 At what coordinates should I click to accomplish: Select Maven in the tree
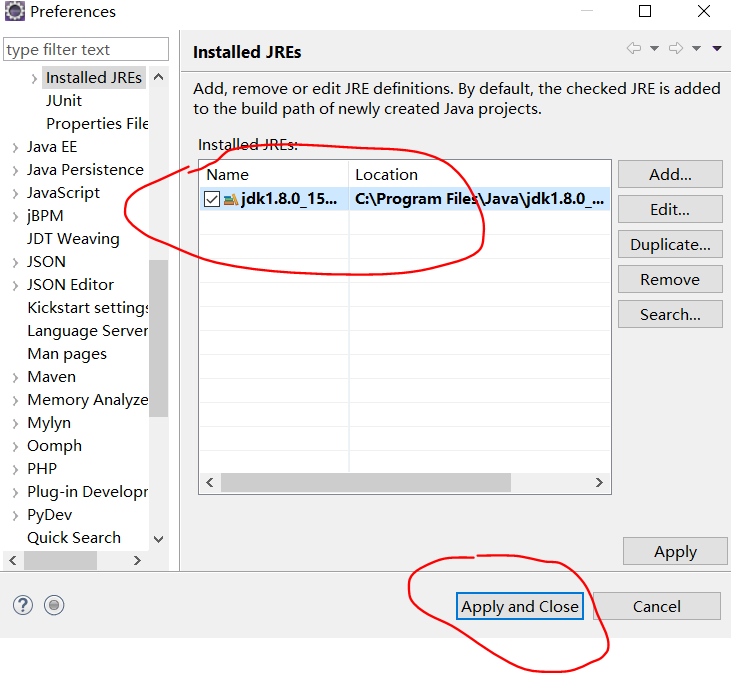point(52,377)
